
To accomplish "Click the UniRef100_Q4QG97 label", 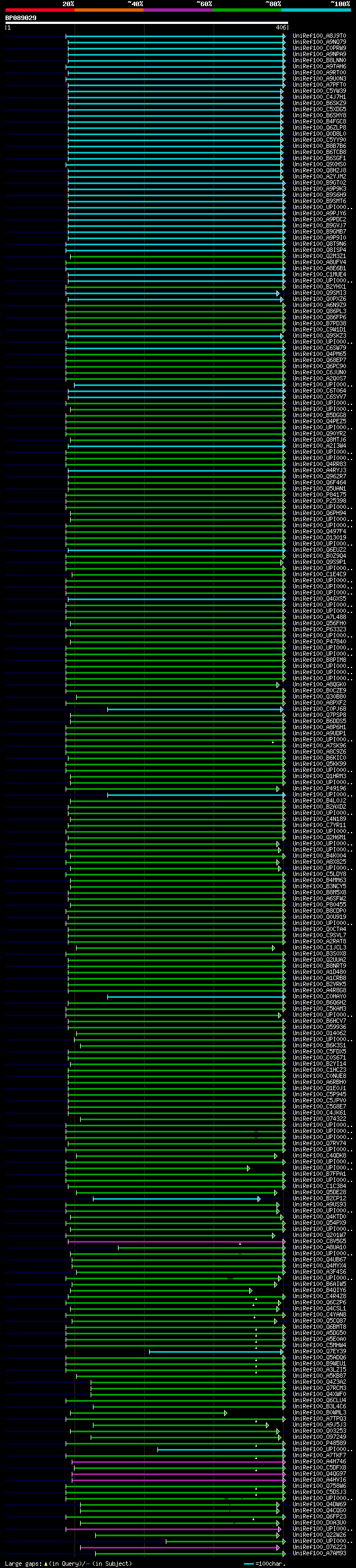I will [x=319, y=1473].
